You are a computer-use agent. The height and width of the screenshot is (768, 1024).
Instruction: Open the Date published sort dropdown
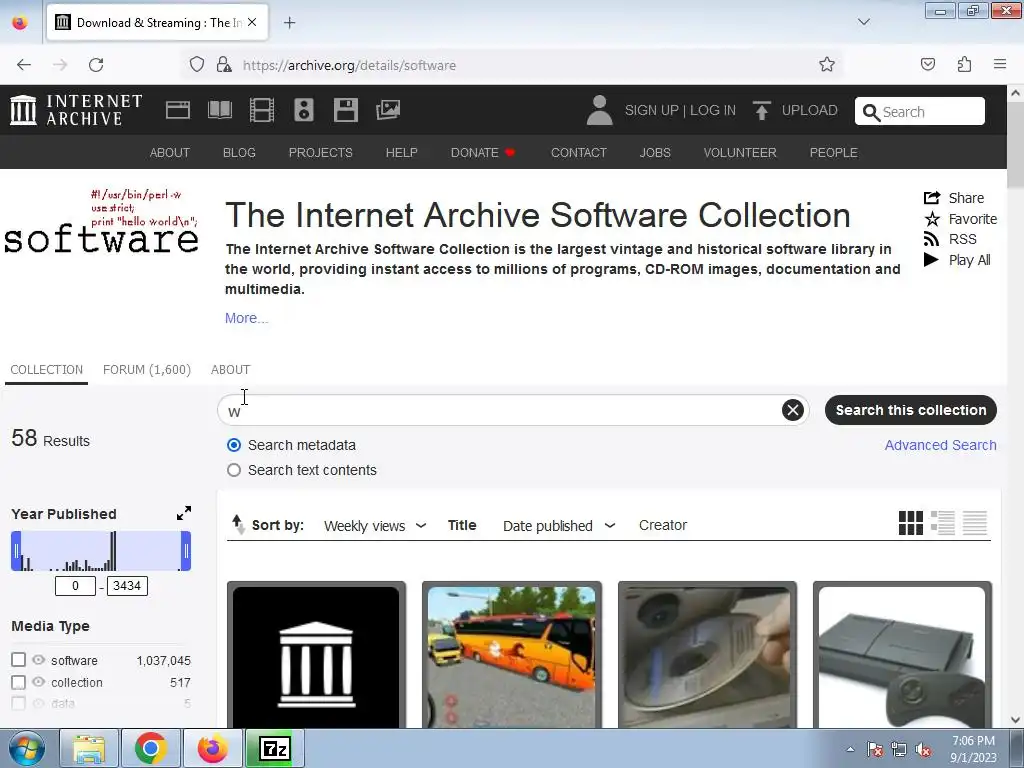click(559, 526)
